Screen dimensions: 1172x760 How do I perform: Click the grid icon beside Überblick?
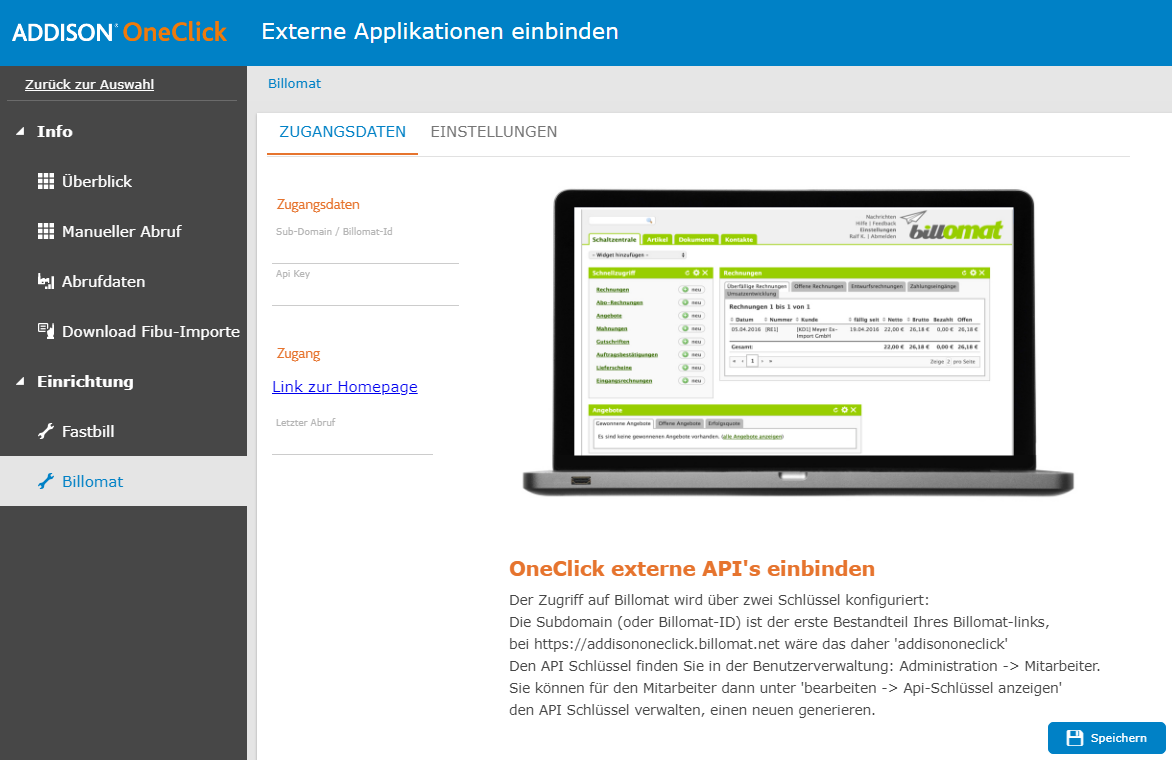click(x=46, y=182)
